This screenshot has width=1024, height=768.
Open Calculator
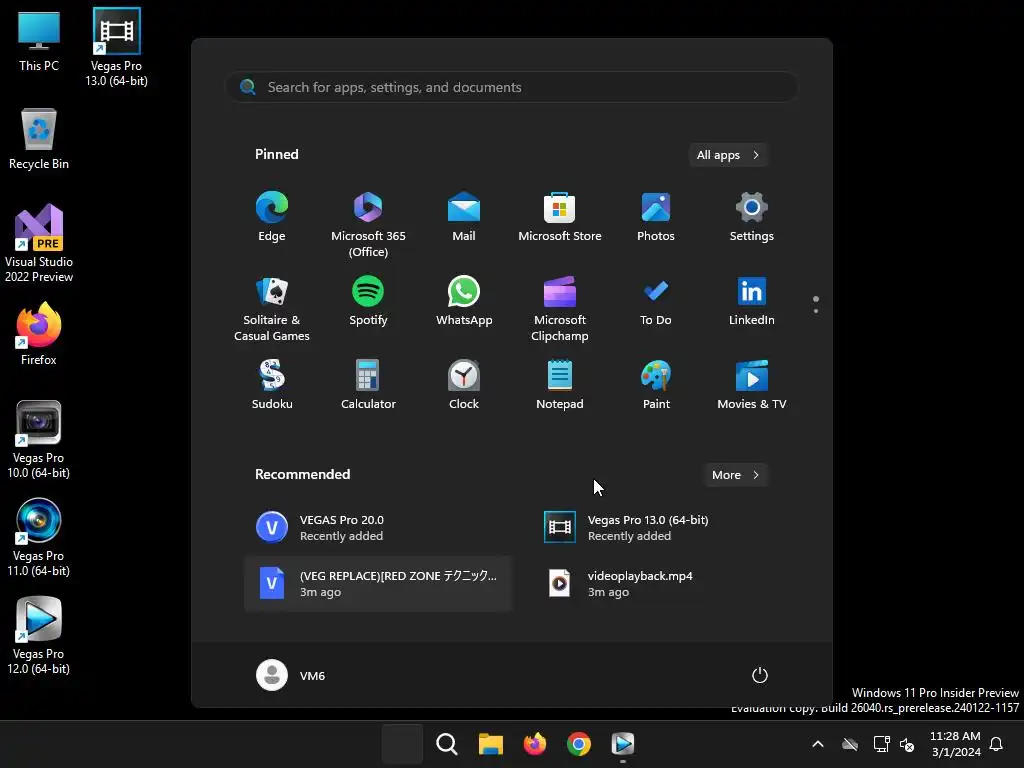(368, 385)
